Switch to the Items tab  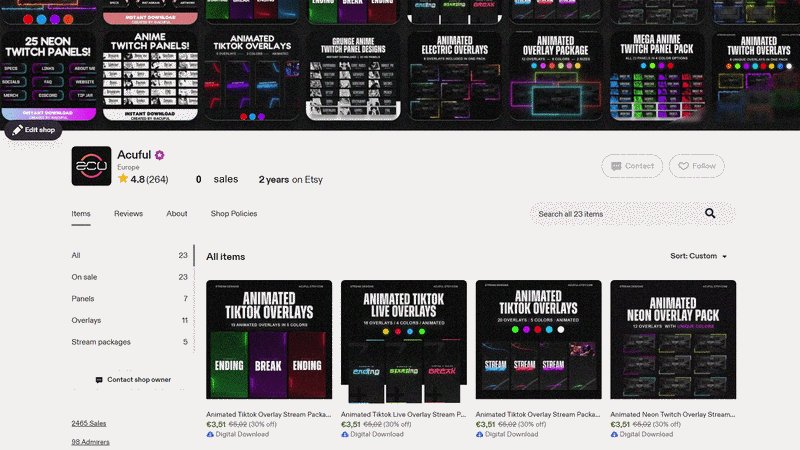[x=81, y=214]
